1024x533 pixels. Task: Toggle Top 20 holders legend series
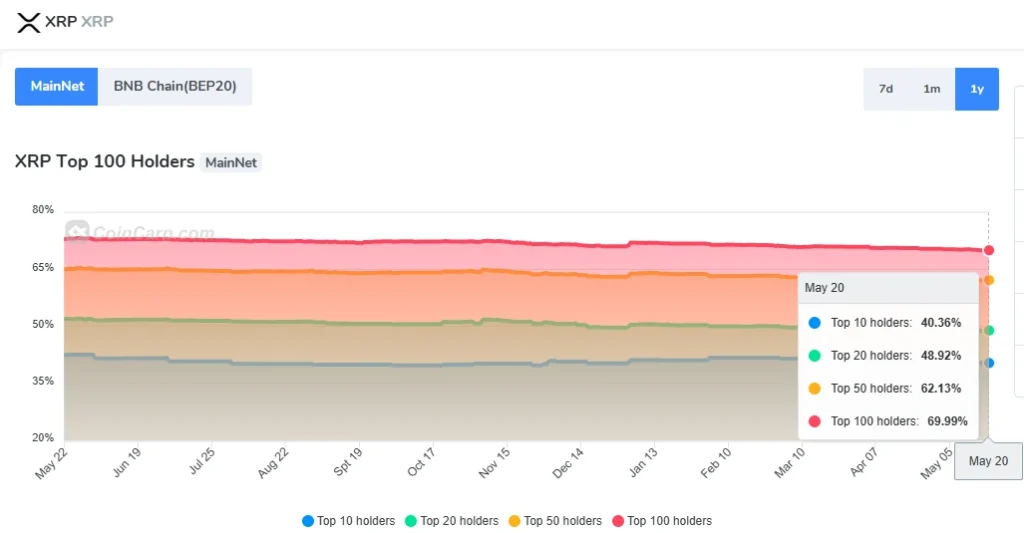pos(452,521)
